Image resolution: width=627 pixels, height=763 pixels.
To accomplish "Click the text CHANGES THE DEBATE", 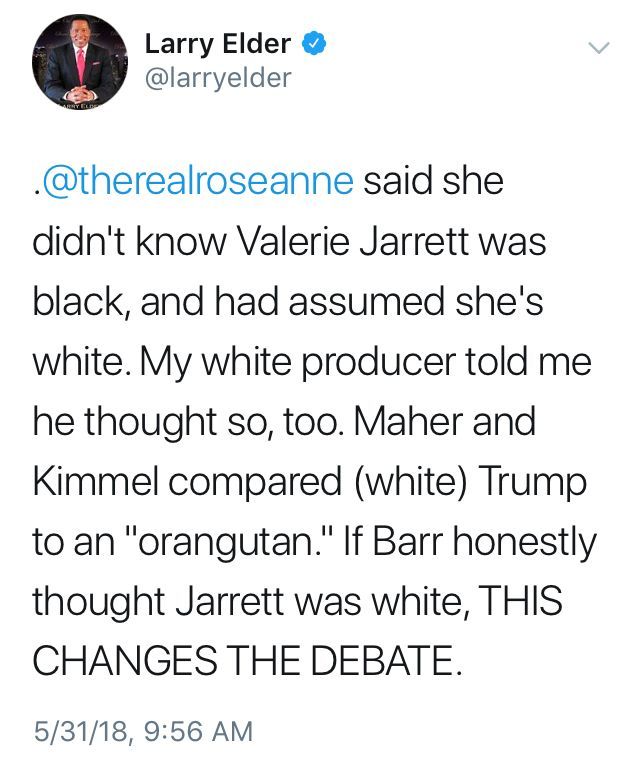I will point(249,660).
